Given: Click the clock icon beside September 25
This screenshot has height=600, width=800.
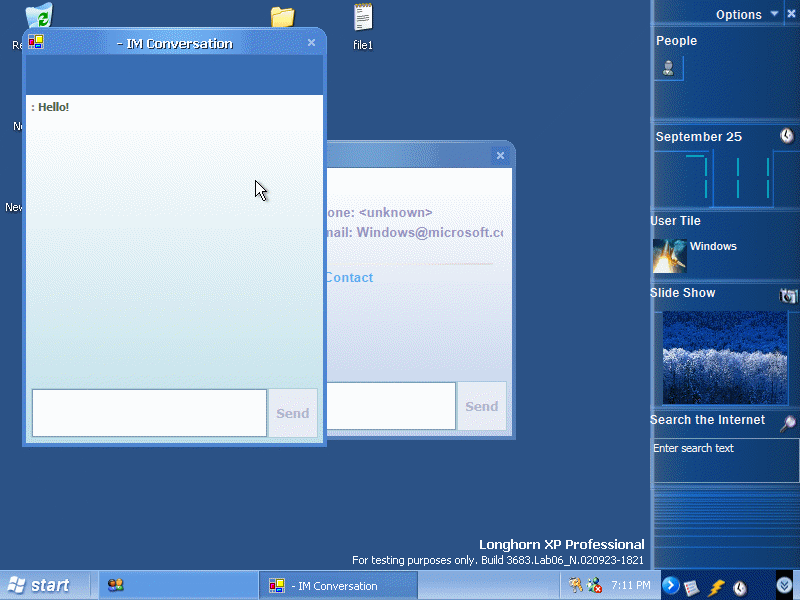Looking at the screenshot, I should (787, 136).
